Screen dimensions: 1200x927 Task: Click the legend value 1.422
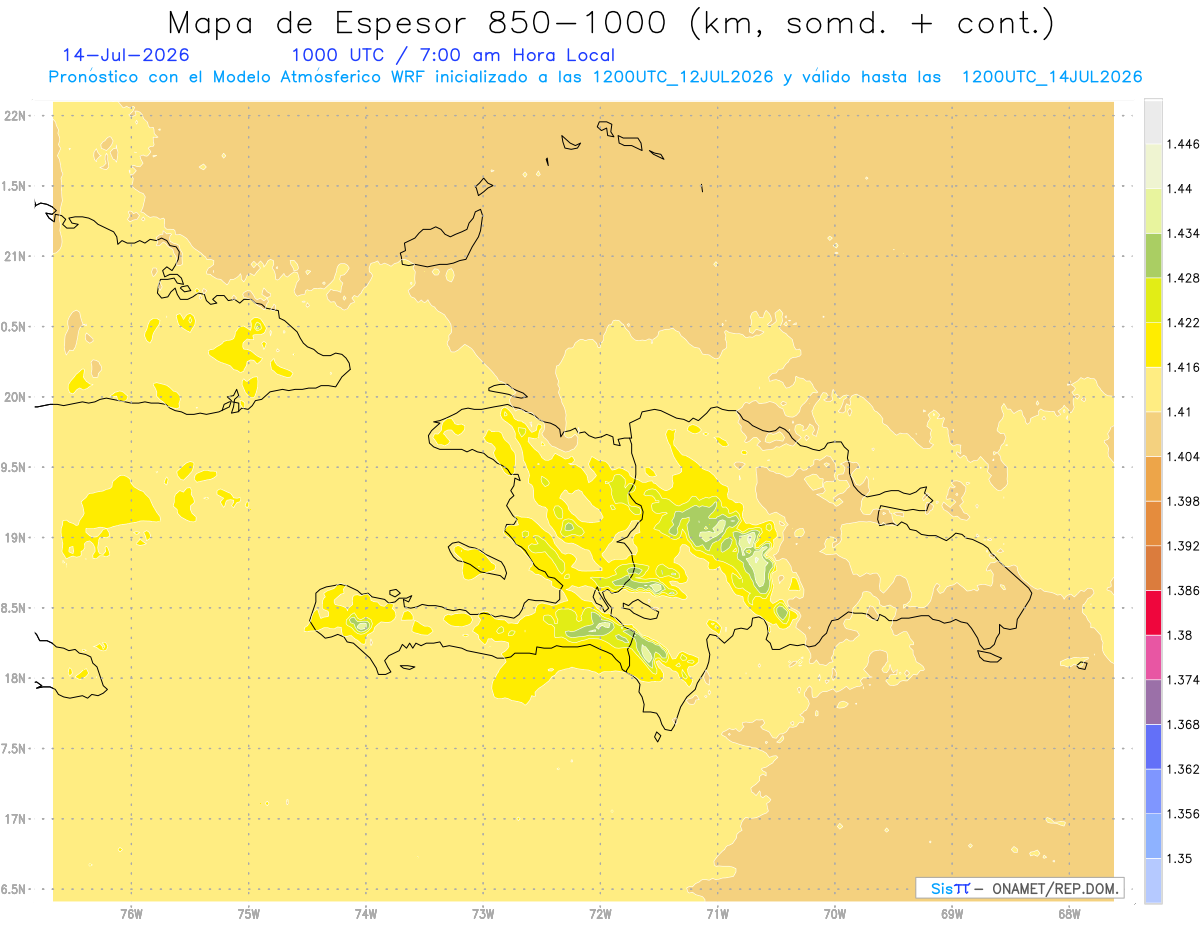pyautogui.click(x=1183, y=322)
